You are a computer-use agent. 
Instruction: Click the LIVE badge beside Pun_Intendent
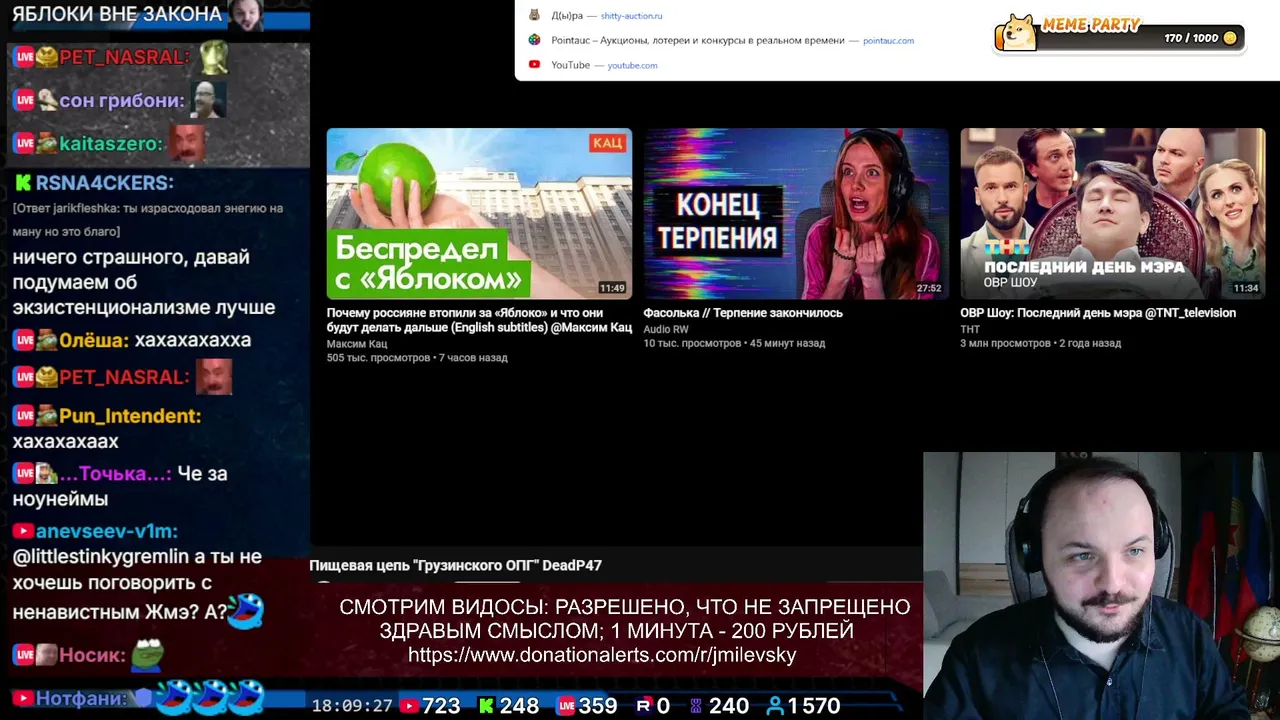point(24,415)
